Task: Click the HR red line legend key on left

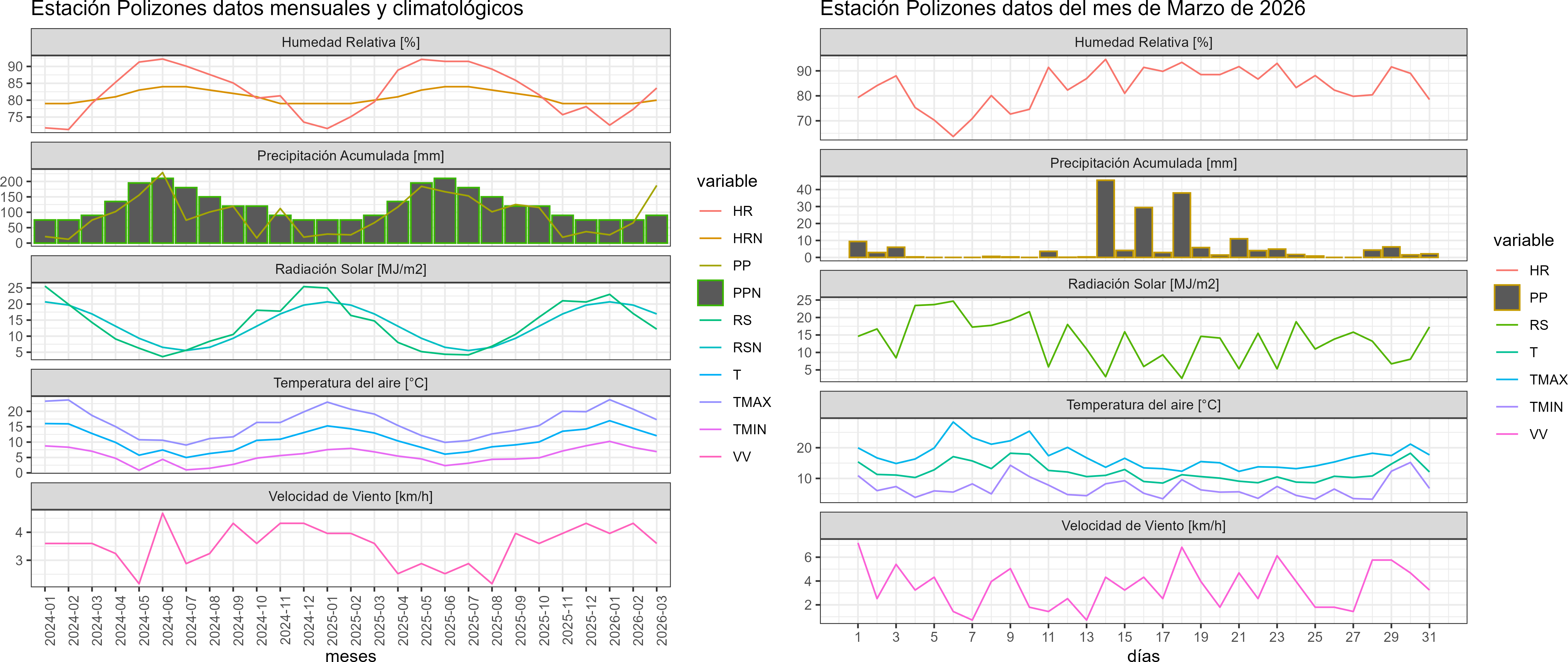Action: [x=710, y=211]
